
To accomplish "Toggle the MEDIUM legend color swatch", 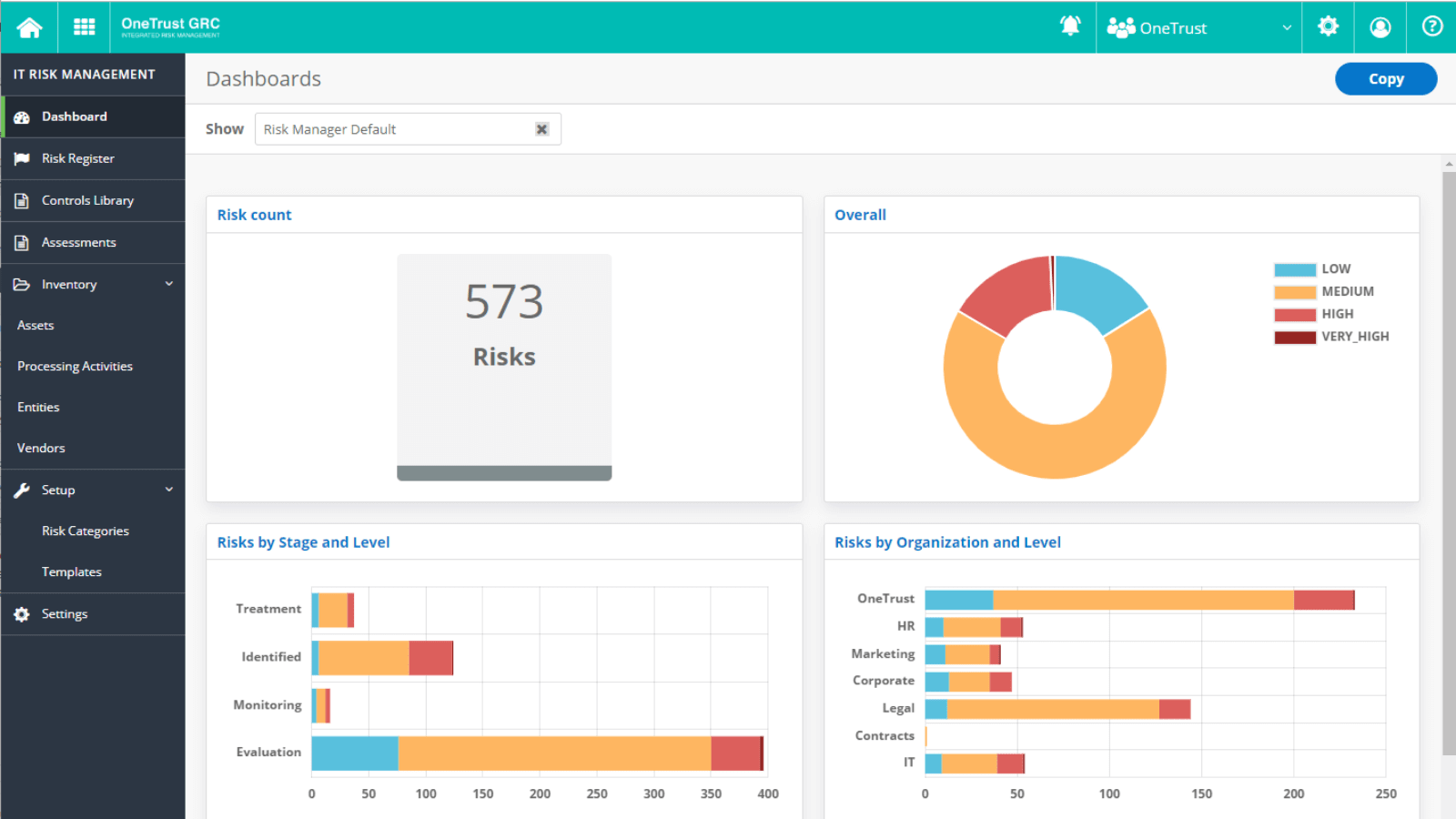I will pos(1295,292).
